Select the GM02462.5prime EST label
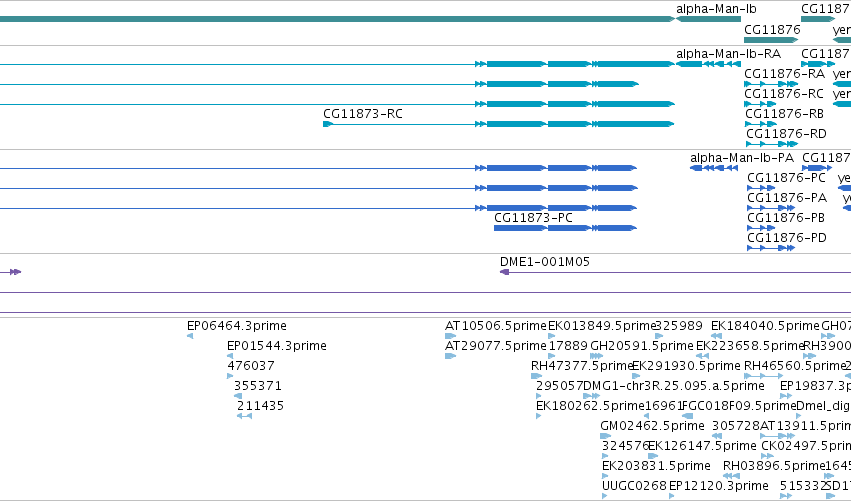Viewport: 851px width, 501px height. (652, 426)
